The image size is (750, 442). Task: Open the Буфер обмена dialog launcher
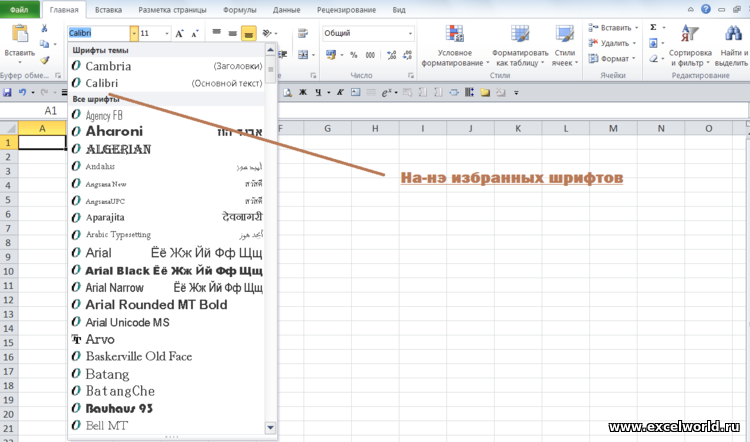[x=58, y=76]
